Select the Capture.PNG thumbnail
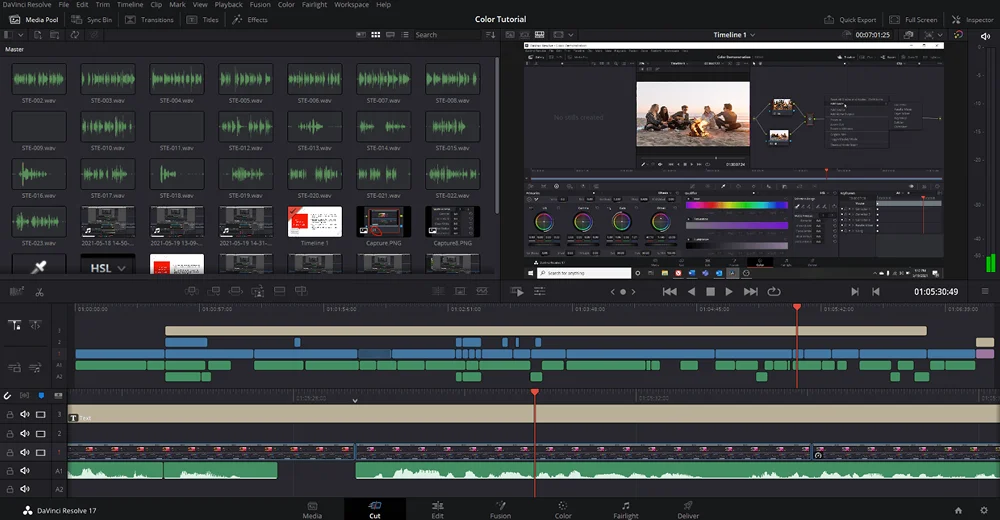Screen dimensions: 1000x520 [383, 222]
